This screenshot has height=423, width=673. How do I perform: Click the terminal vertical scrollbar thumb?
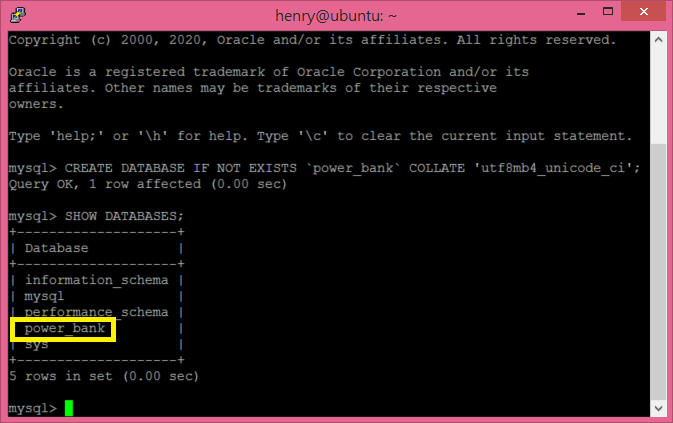coord(658,272)
